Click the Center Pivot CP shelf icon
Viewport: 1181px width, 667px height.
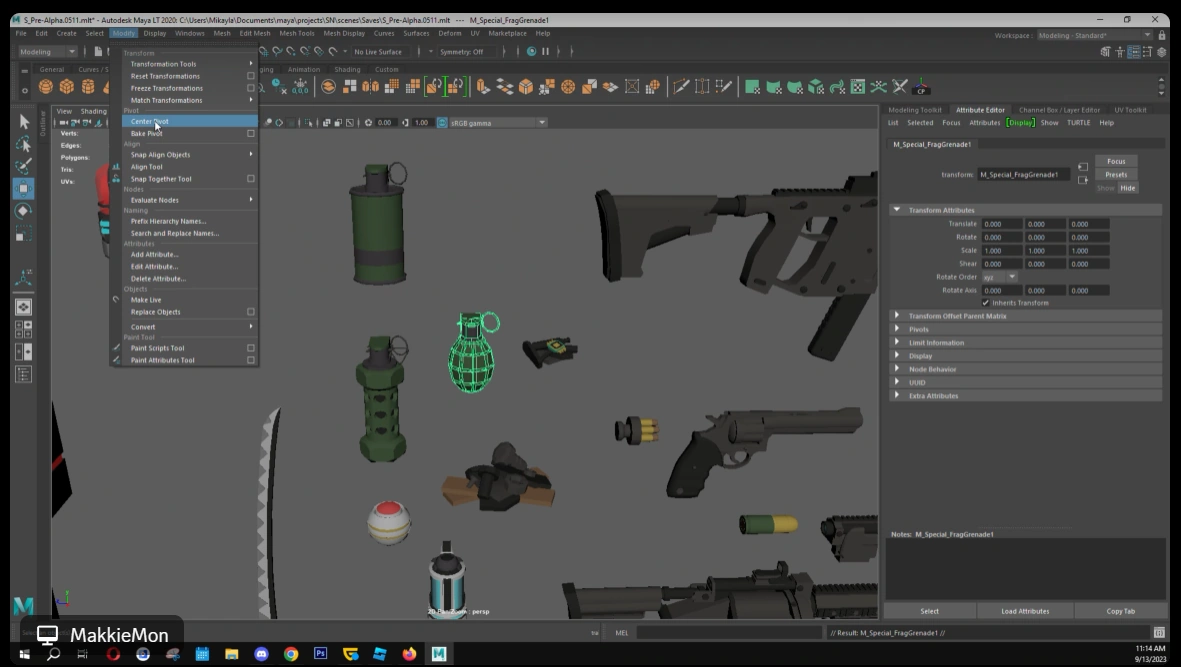pos(921,87)
